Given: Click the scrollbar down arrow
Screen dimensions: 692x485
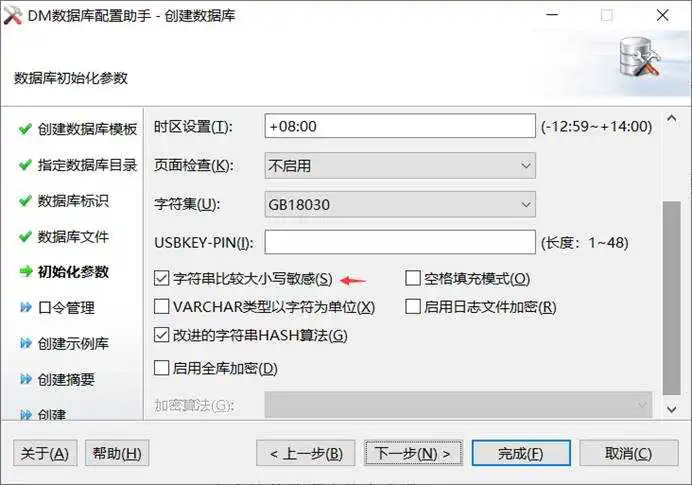Looking at the screenshot, I should (x=672, y=409).
